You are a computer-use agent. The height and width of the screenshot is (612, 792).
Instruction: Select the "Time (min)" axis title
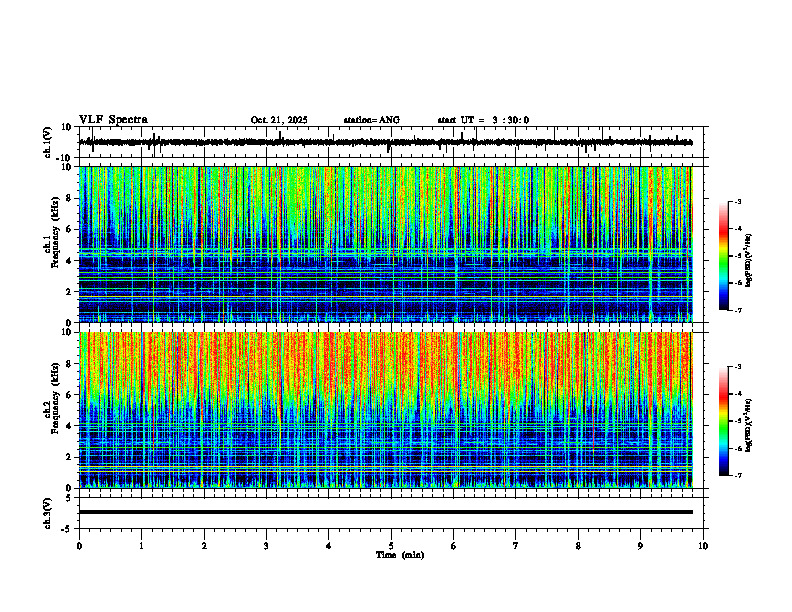(x=400, y=555)
